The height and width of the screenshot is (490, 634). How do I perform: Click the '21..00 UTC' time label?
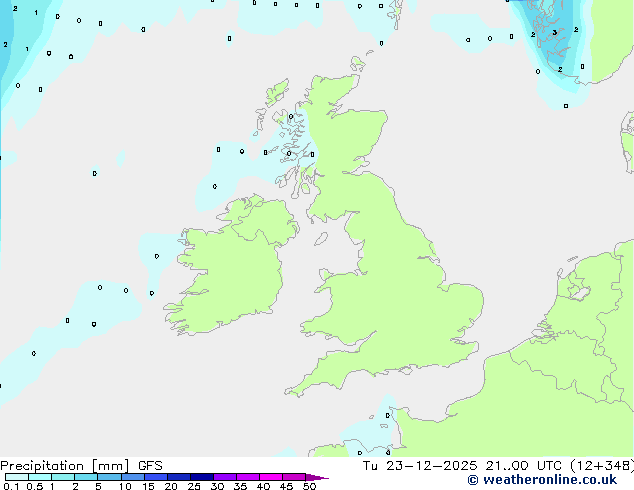pos(523,466)
